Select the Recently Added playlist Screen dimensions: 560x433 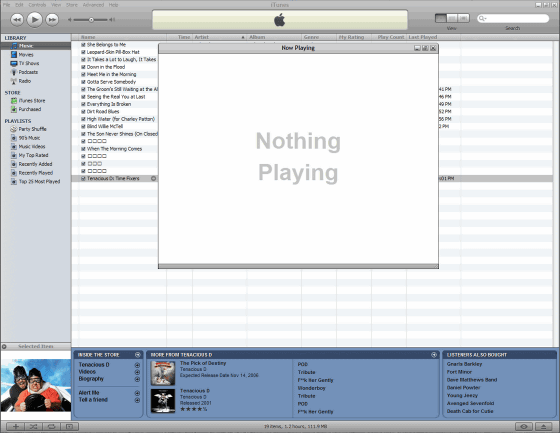pos(35,164)
